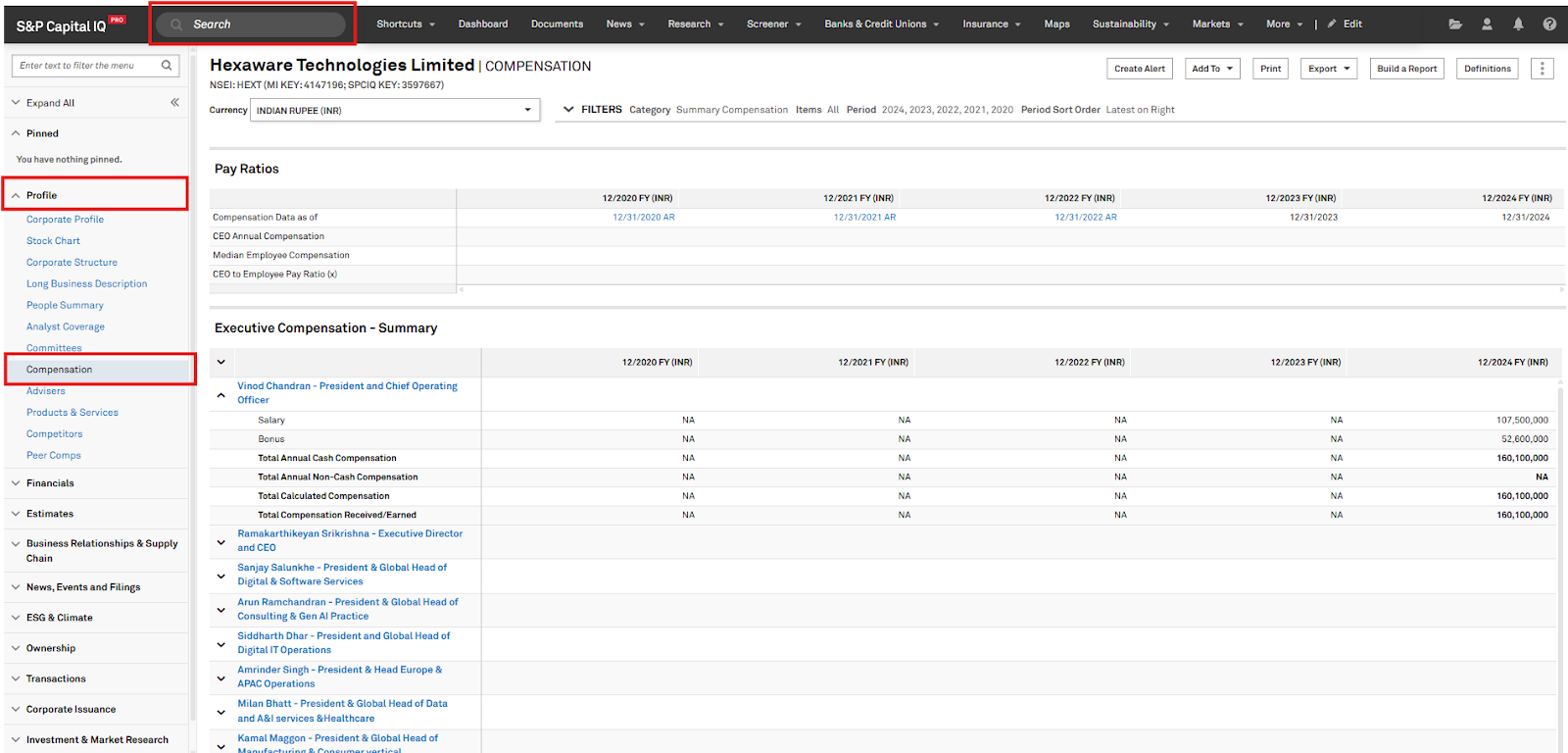
Task: Open the Insurance menu
Action: point(992,24)
